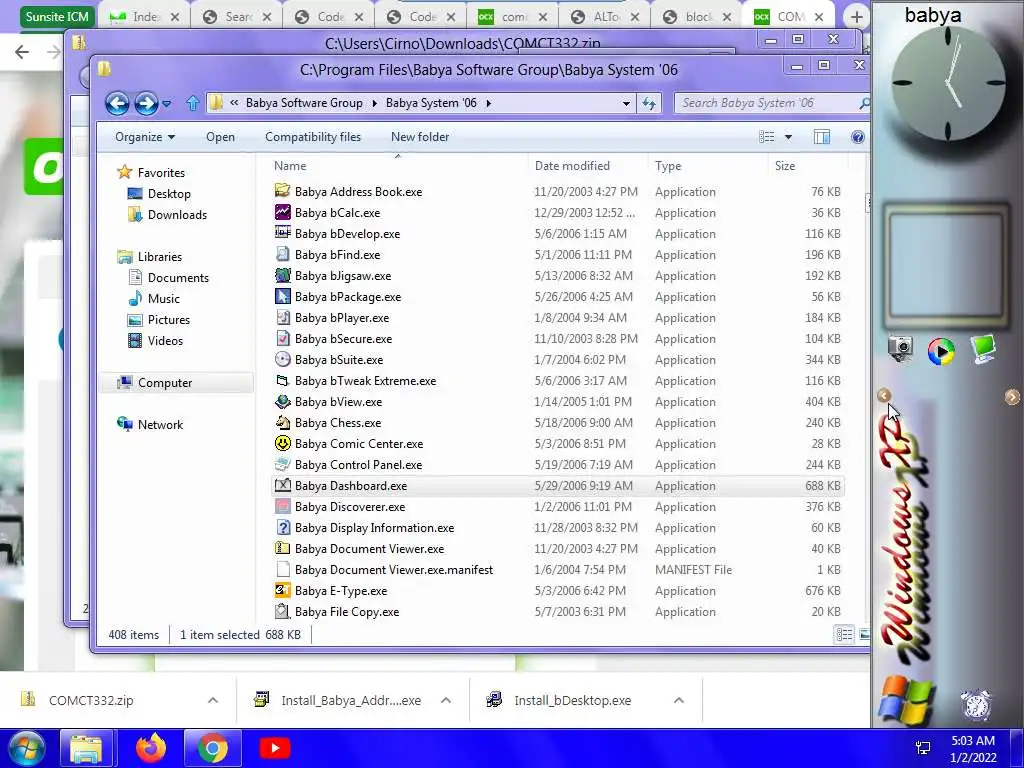
Task: Open recent pages dropdown near nav arrows
Action: click(x=167, y=103)
